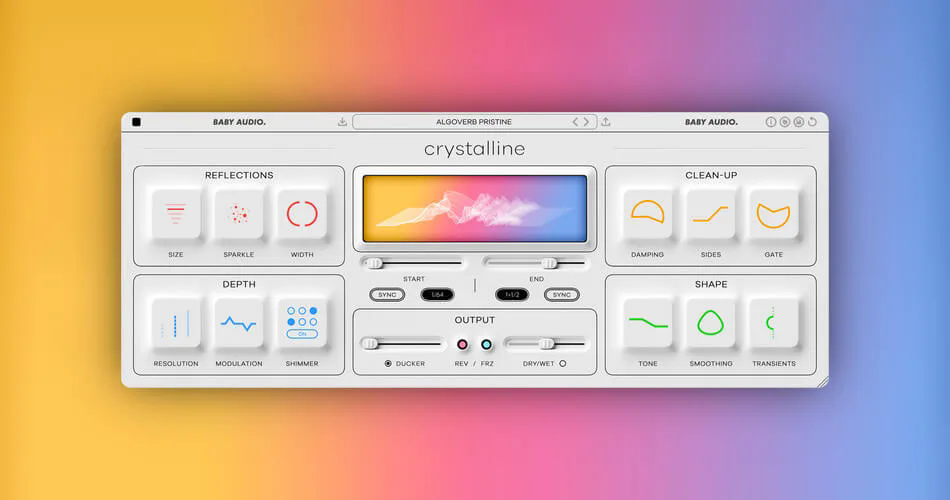
Task: Toggle the End SYNC button
Action: (x=562, y=295)
